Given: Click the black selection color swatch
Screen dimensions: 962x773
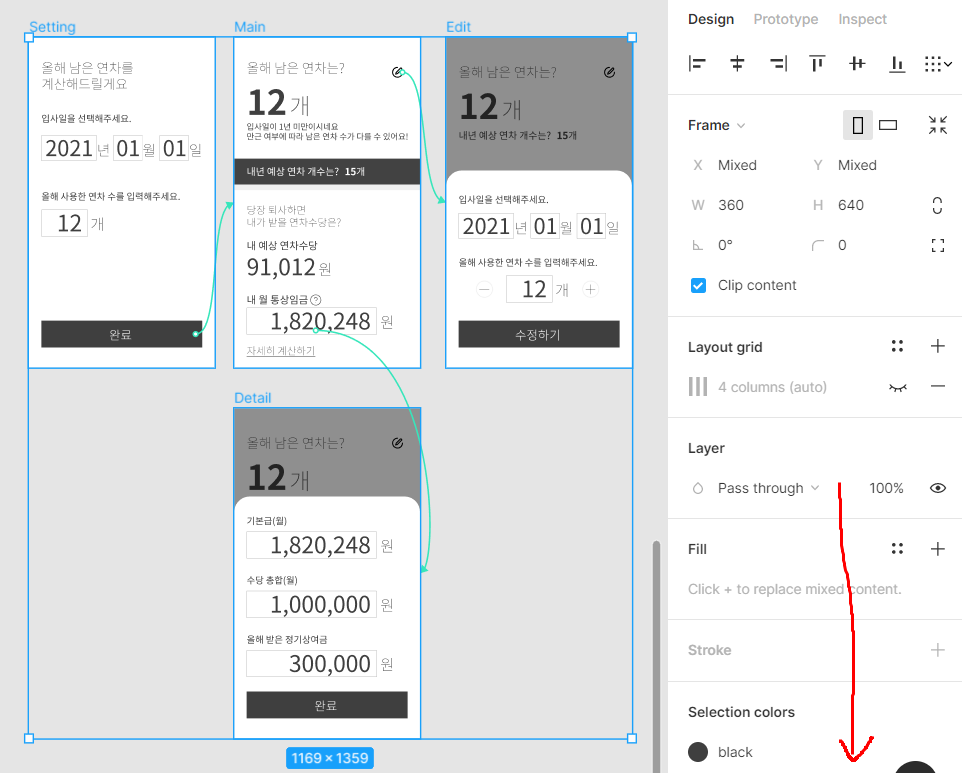Looking at the screenshot, I should (x=698, y=752).
